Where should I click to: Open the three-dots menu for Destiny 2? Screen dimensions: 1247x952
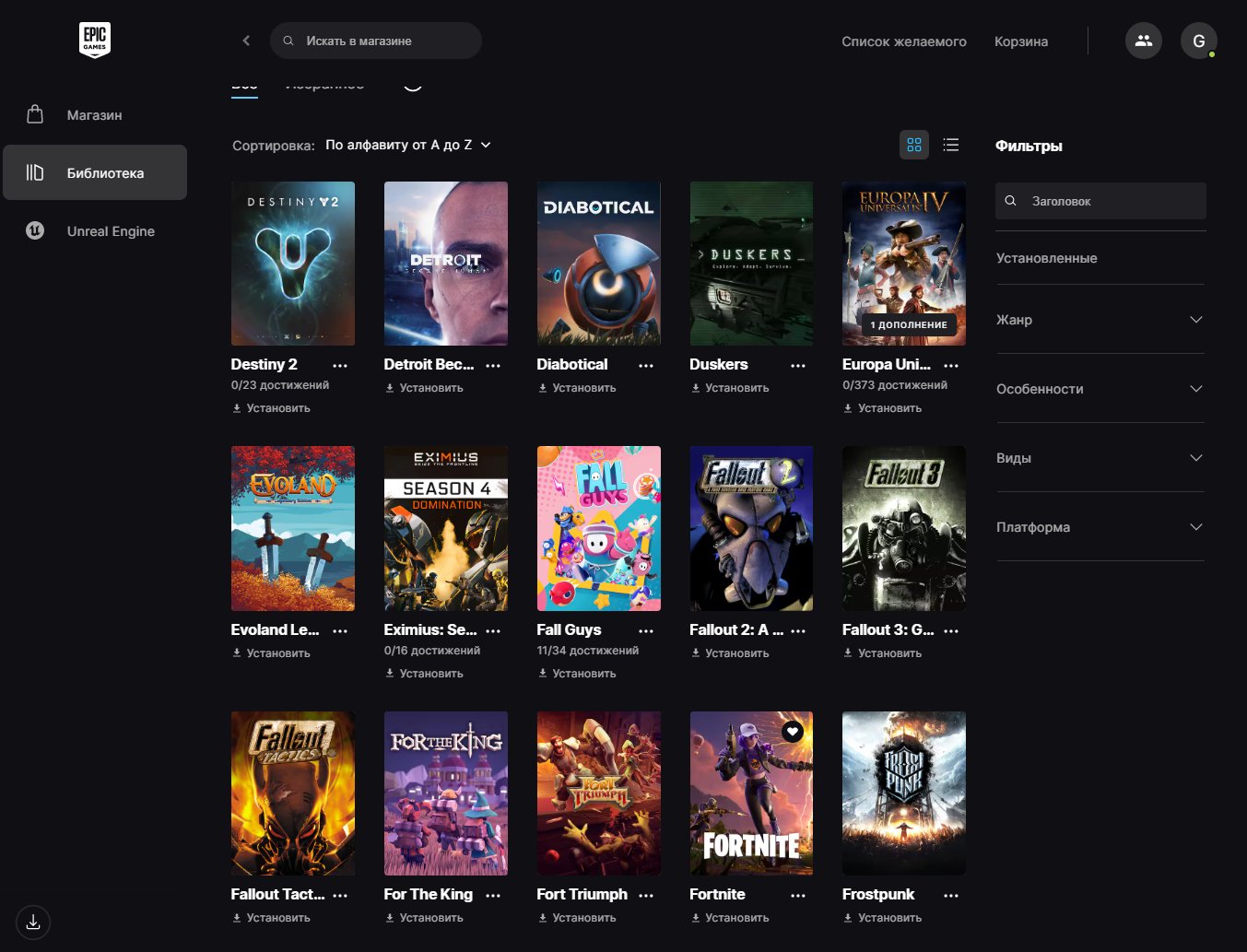[340, 366]
